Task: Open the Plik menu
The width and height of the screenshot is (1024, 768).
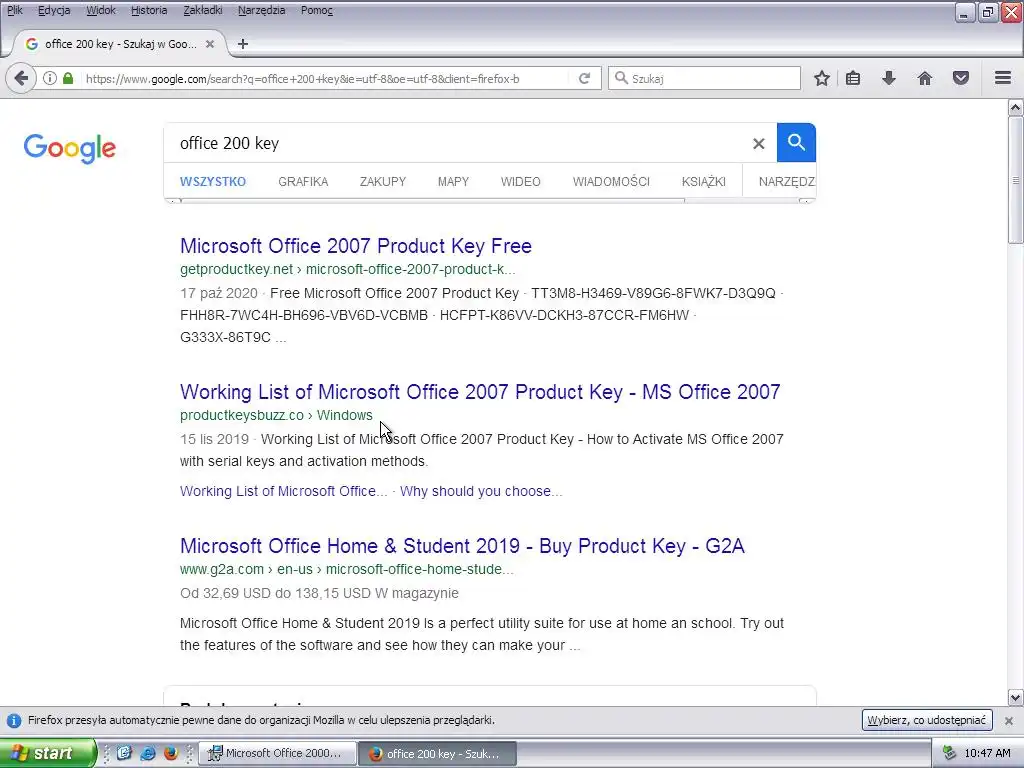Action: (14, 10)
